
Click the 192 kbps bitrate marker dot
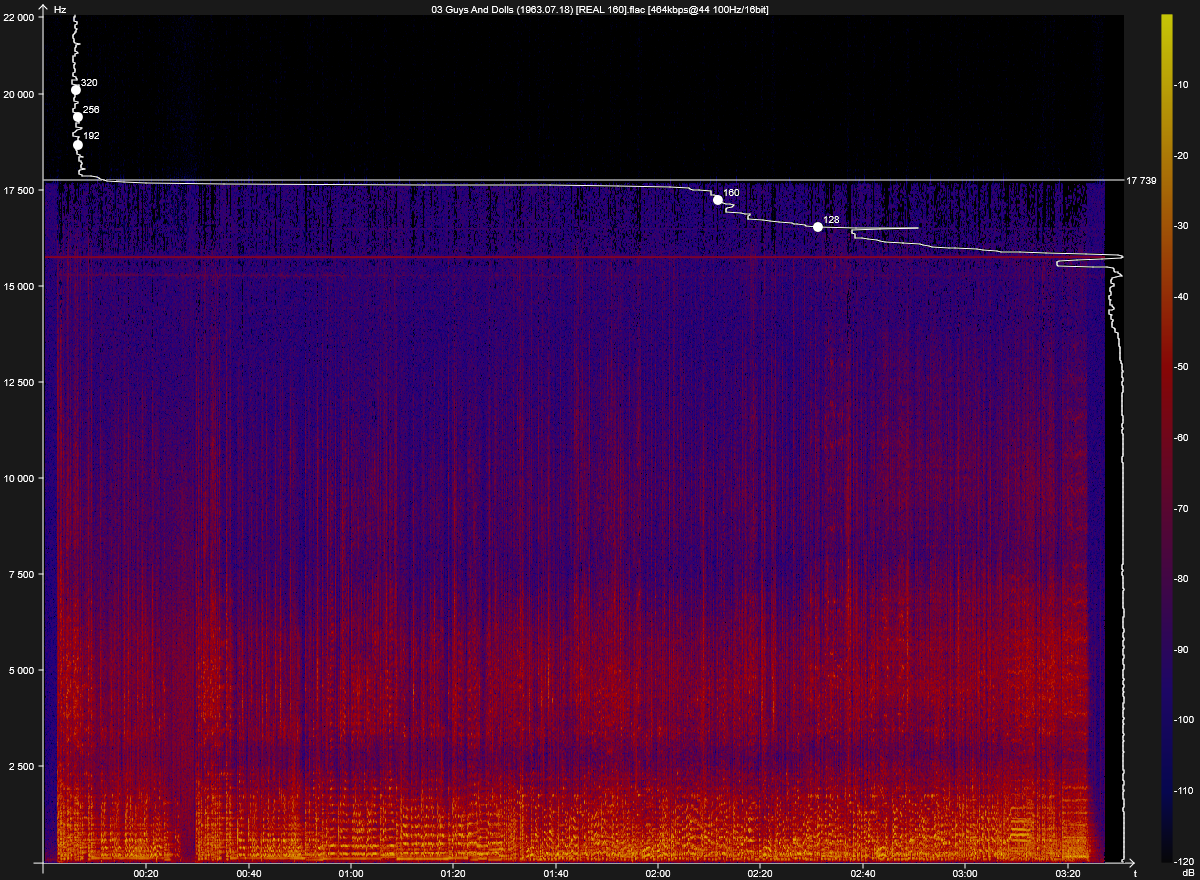click(x=78, y=145)
